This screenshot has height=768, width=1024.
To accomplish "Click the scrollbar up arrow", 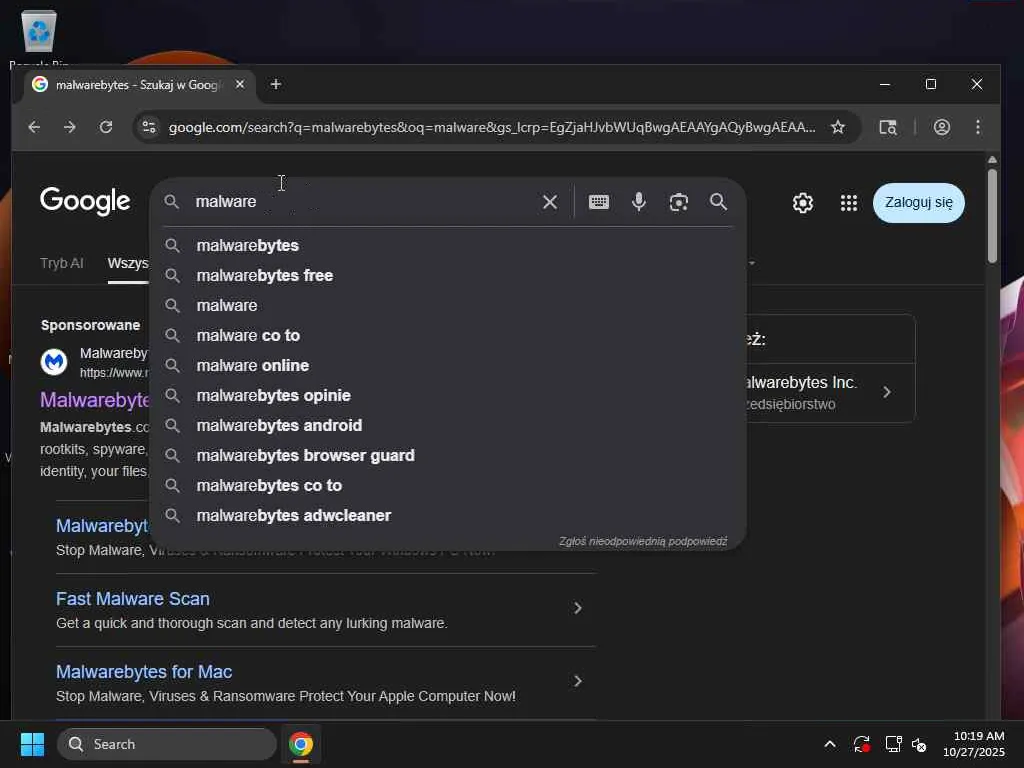I will click(x=992, y=160).
